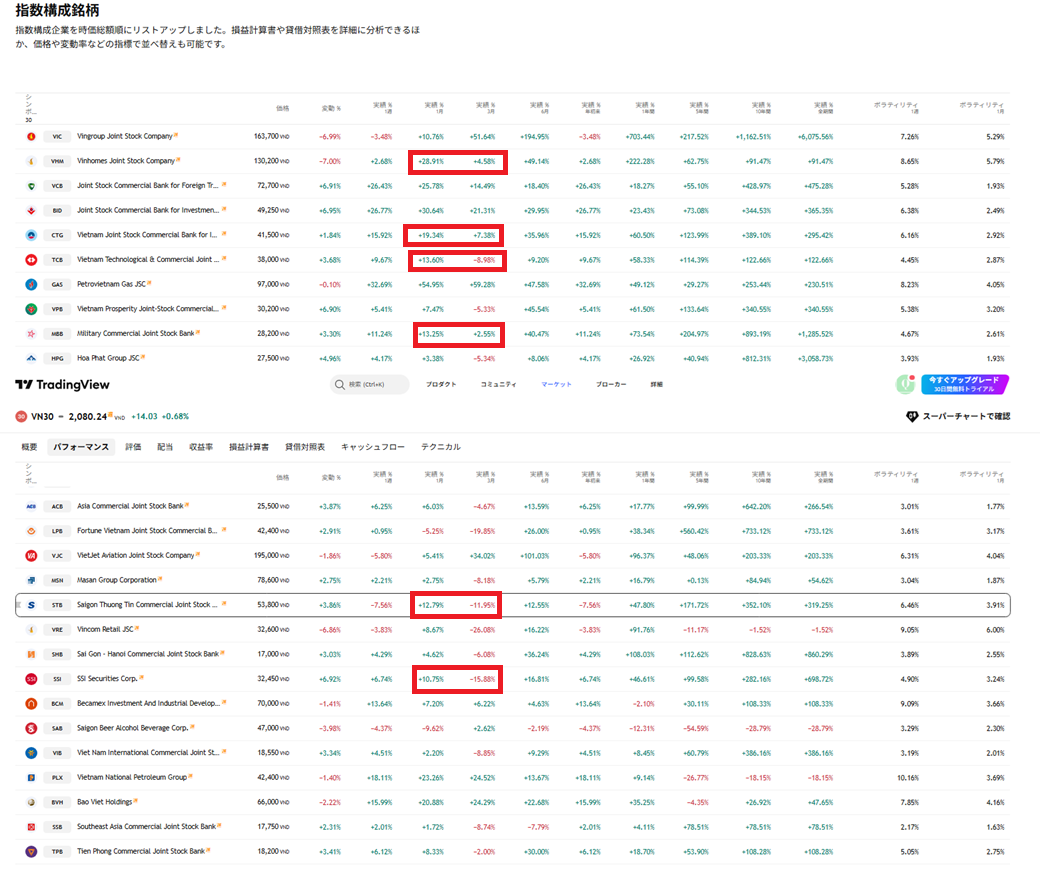Click スーパーチャートで確認 button

coord(958,416)
